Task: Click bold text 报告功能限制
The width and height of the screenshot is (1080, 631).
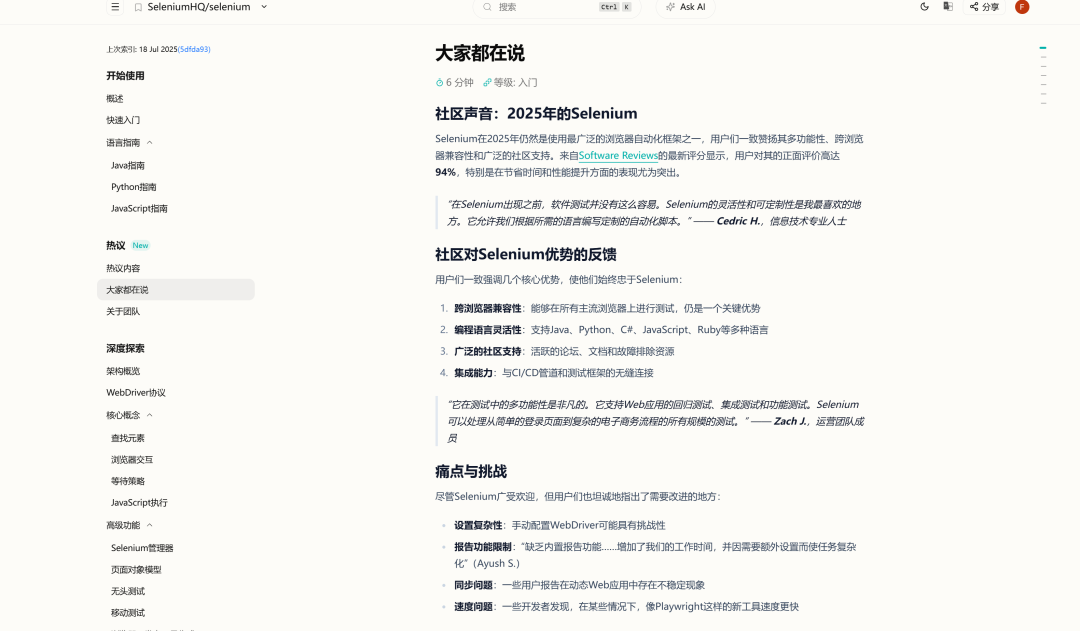Action: pyautogui.click(x=483, y=547)
